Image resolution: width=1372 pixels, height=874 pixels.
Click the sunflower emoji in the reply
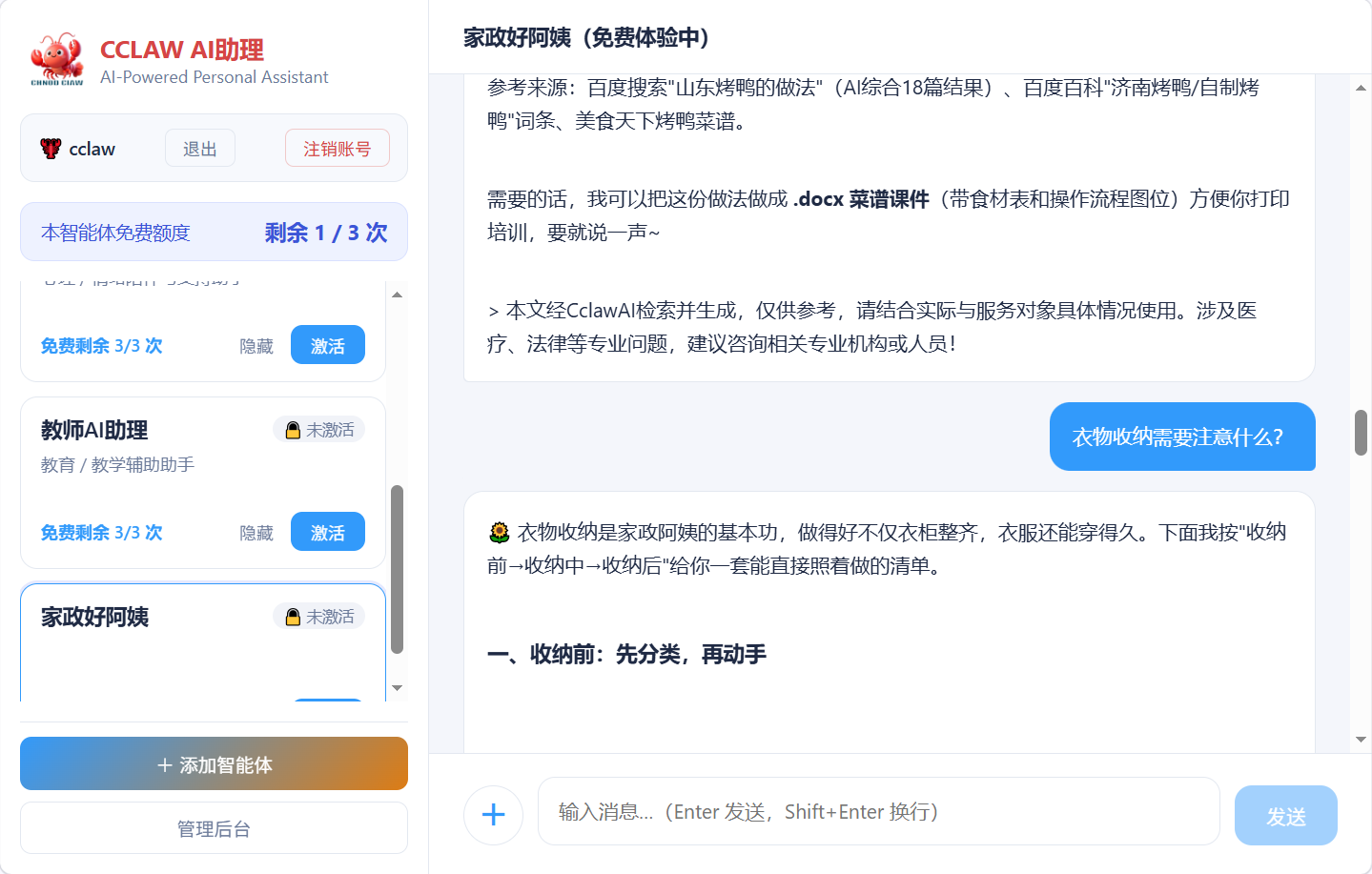pos(499,532)
